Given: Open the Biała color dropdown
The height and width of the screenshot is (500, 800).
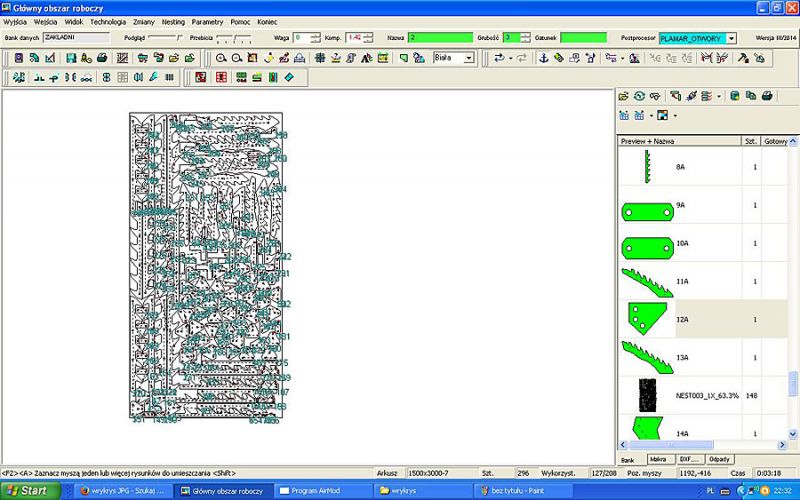Looking at the screenshot, I should [468, 58].
